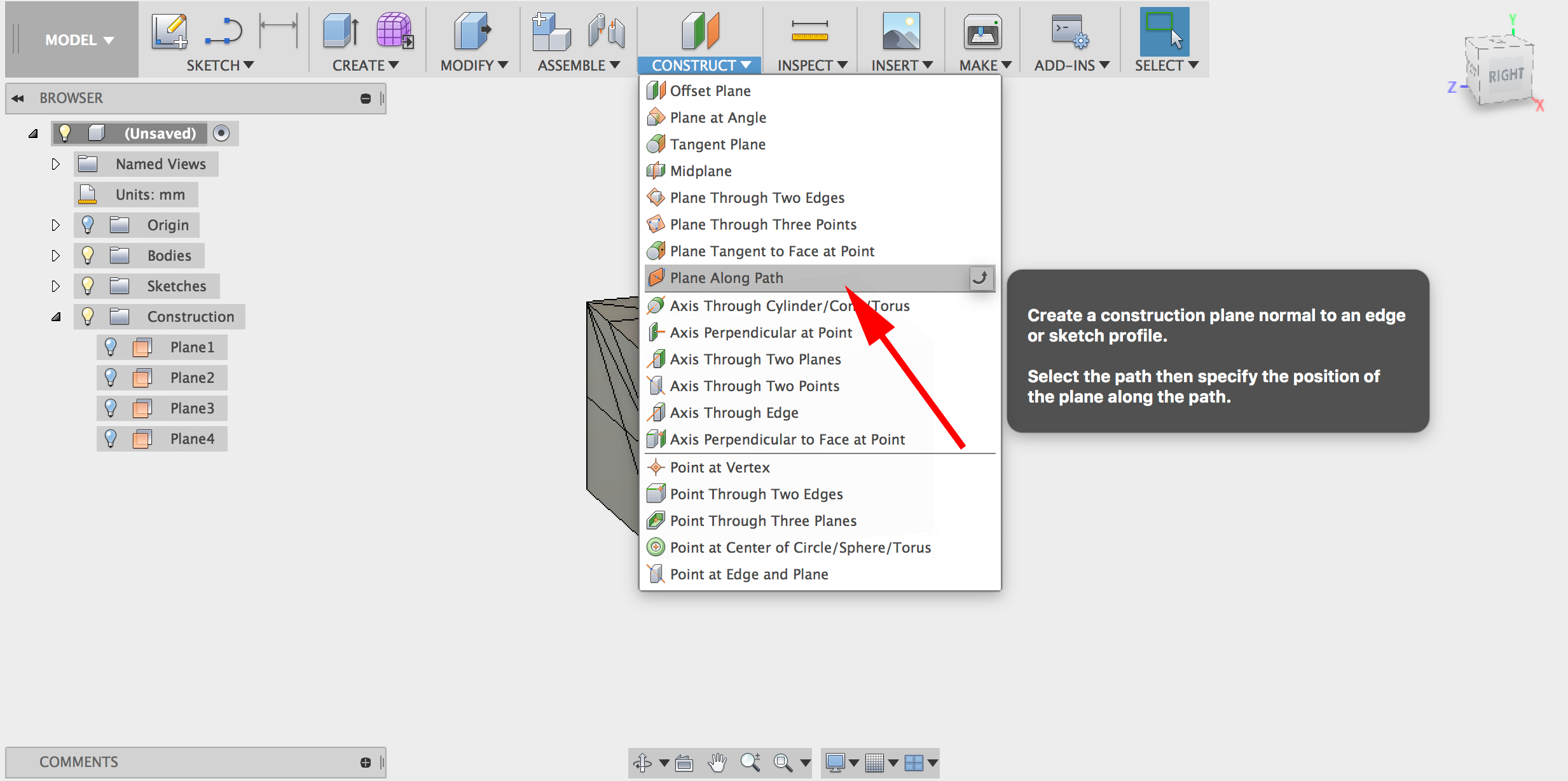The image size is (1568, 781).
Task: Collapse the Browser panel arrows
Action: [18, 99]
